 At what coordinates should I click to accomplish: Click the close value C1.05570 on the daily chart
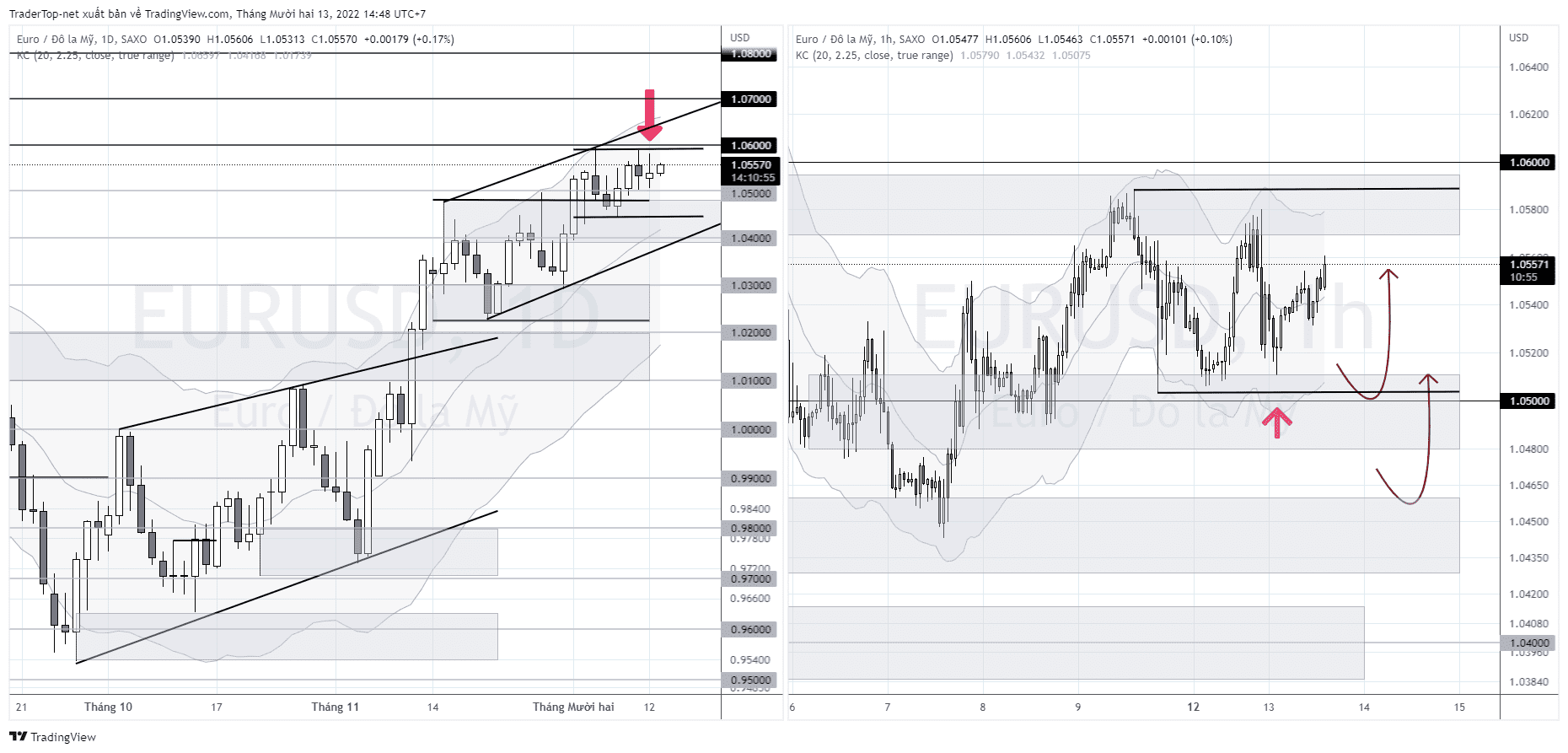pyautogui.click(x=335, y=40)
